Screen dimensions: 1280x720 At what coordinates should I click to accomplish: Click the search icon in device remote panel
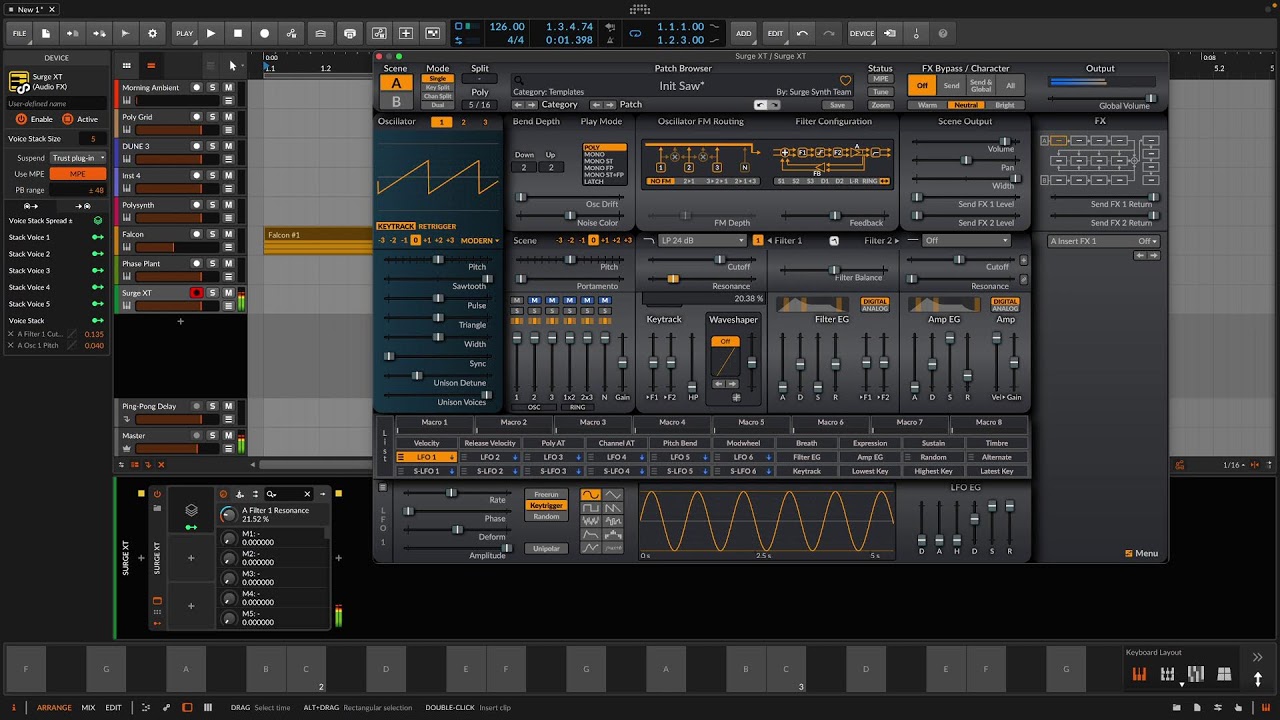pyautogui.click(x=271, y=494)
